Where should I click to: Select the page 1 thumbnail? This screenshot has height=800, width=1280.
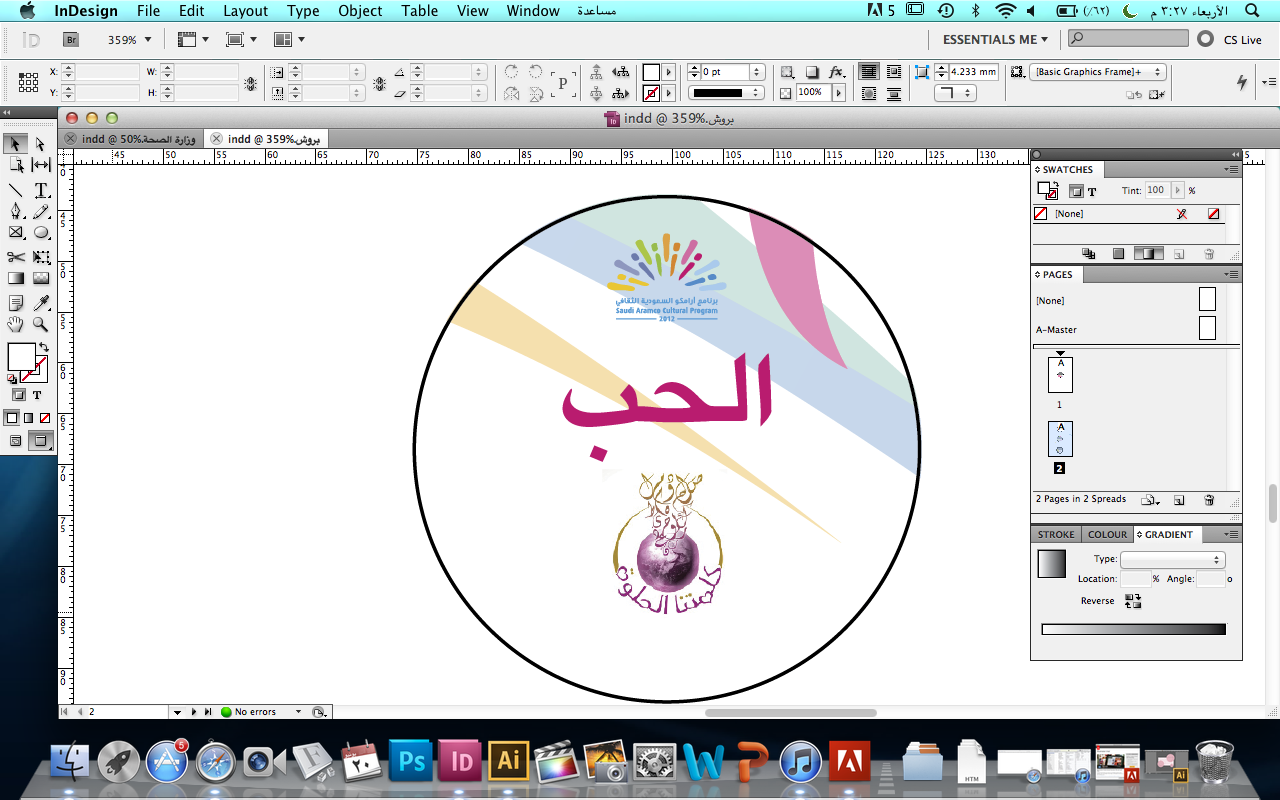1060,375
